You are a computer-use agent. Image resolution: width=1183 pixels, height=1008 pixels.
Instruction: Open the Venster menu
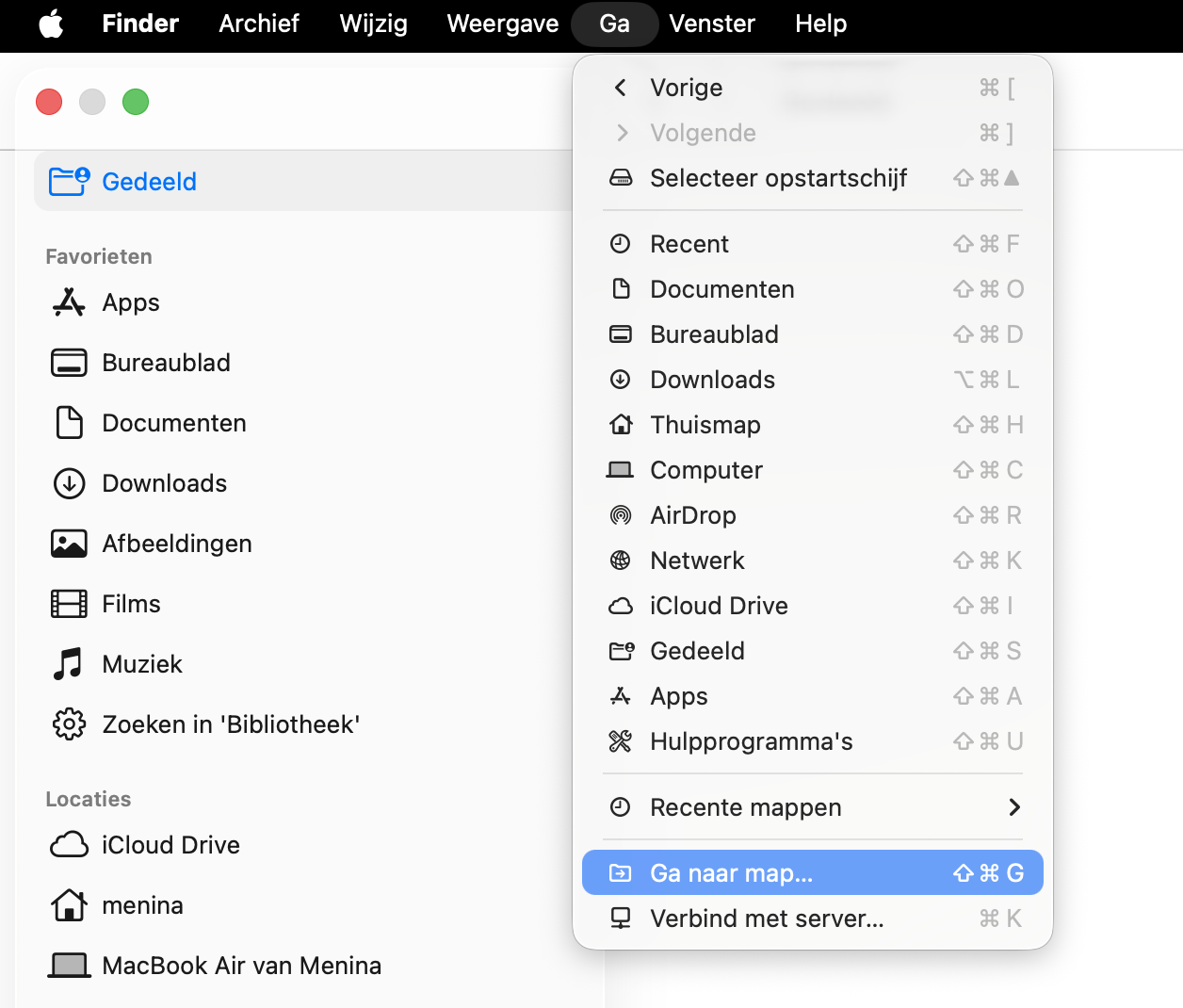pos(712,24)
